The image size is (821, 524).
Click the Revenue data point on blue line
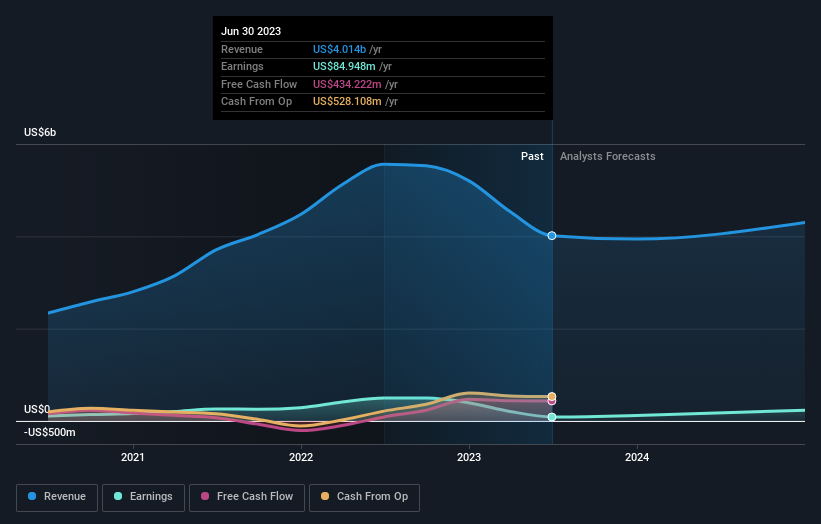pyautogui.click(x=552, y=236)
